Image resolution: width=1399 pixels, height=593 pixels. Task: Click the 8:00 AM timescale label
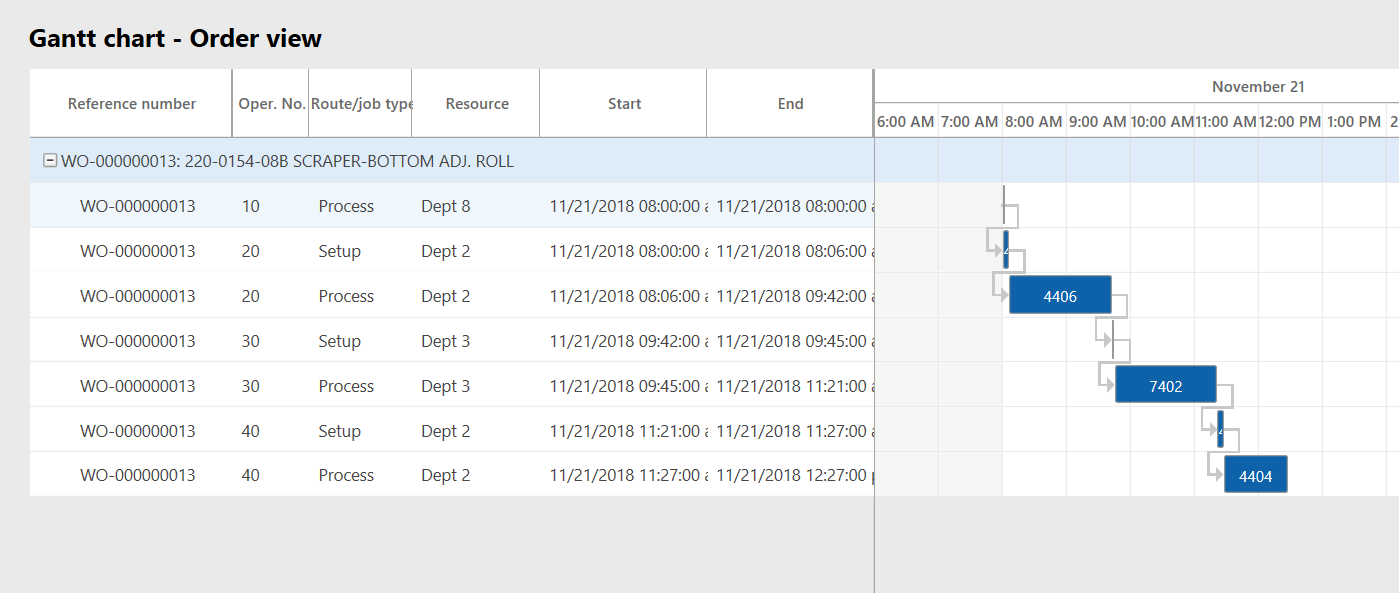[x=1033, y=121]
